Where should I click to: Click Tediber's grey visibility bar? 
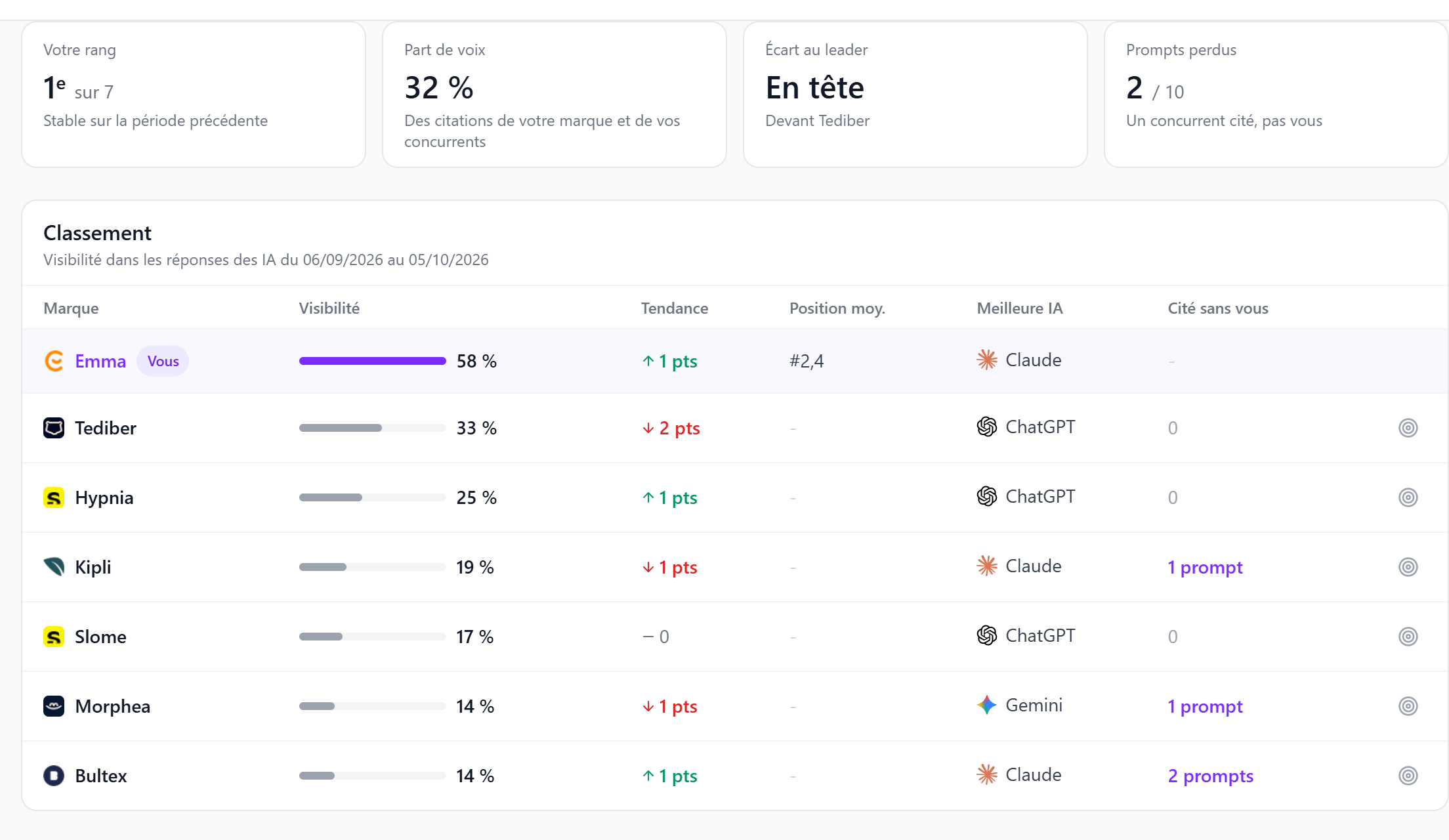pos(372,428)
